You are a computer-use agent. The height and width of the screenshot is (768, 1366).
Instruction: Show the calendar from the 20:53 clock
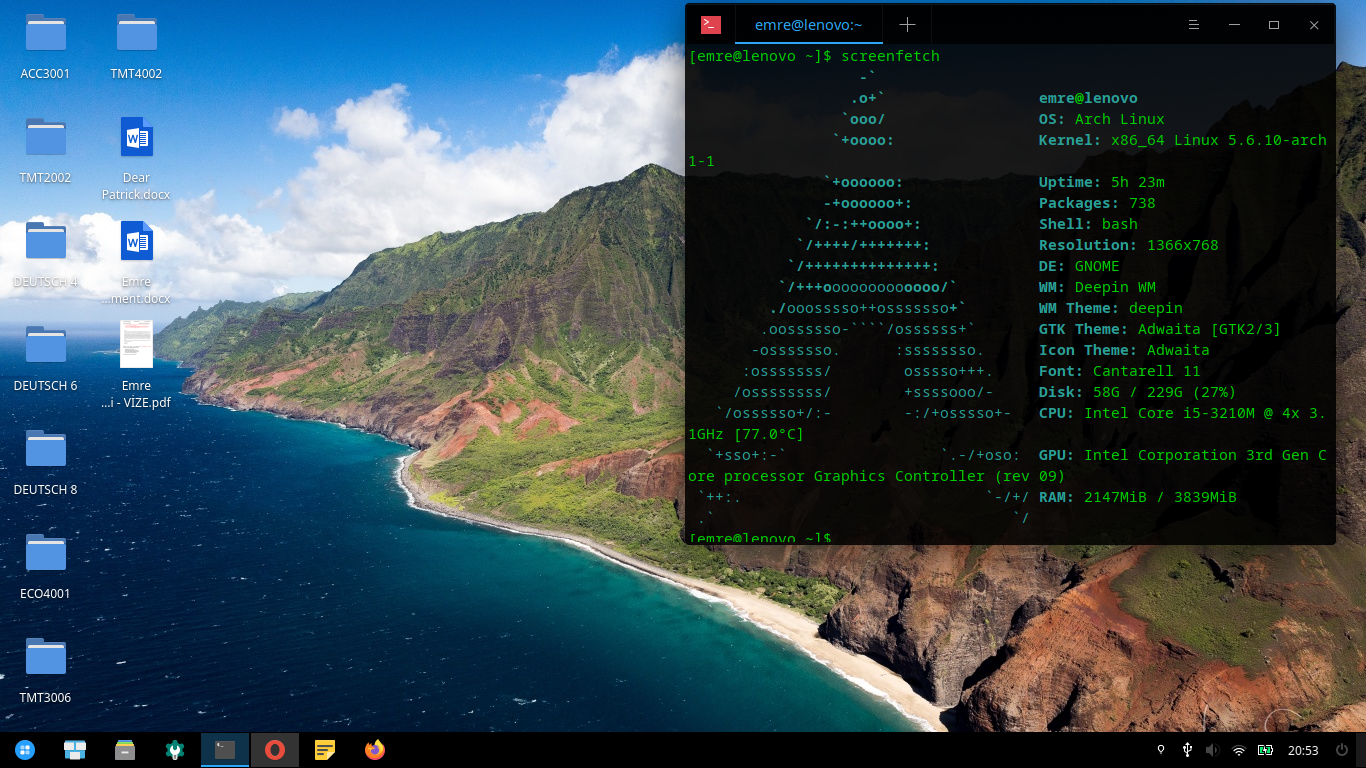coord(1303,750)
